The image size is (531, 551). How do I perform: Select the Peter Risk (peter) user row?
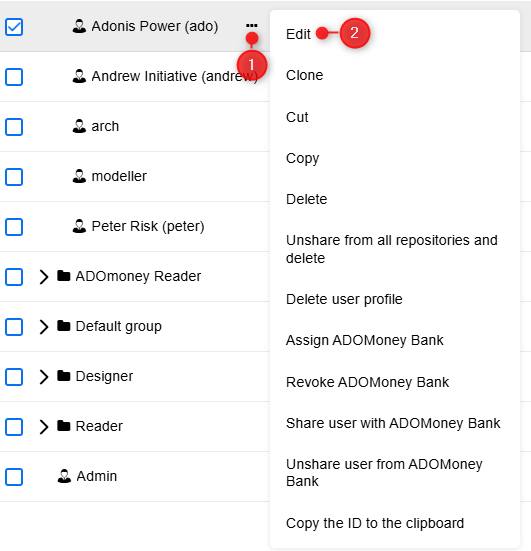pyautogui.click(x=135, y=226)
